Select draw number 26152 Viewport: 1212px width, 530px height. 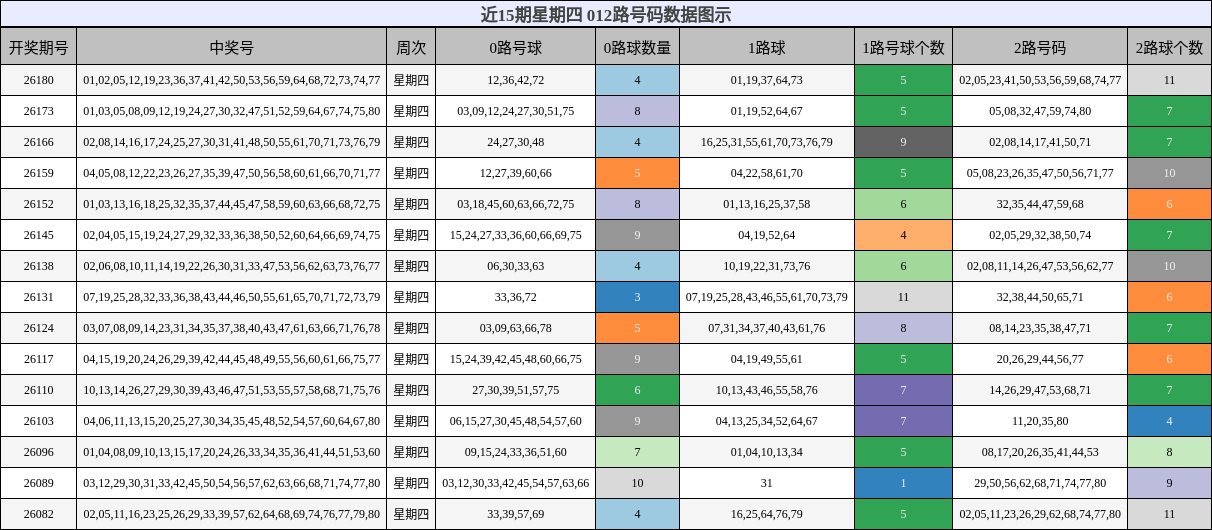[39, 204]
